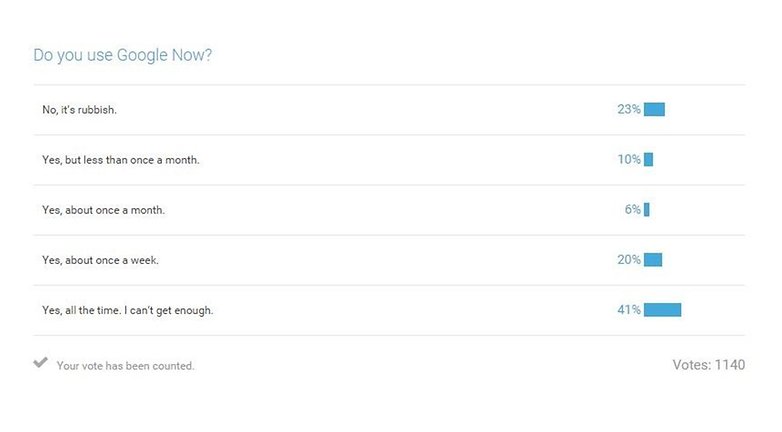
Task: Click the 6% result bar
Action: [x=647, y=210]
